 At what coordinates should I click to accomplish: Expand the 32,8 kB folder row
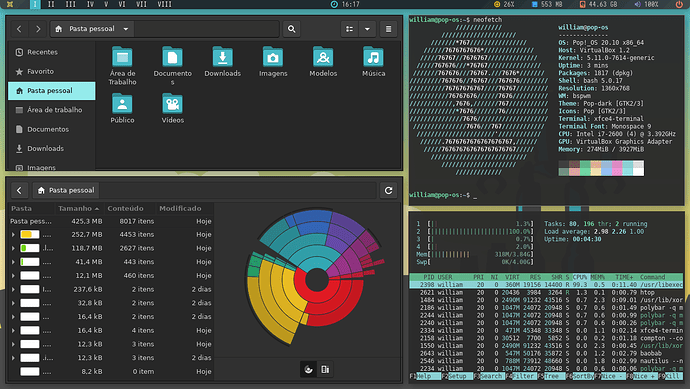13,303
